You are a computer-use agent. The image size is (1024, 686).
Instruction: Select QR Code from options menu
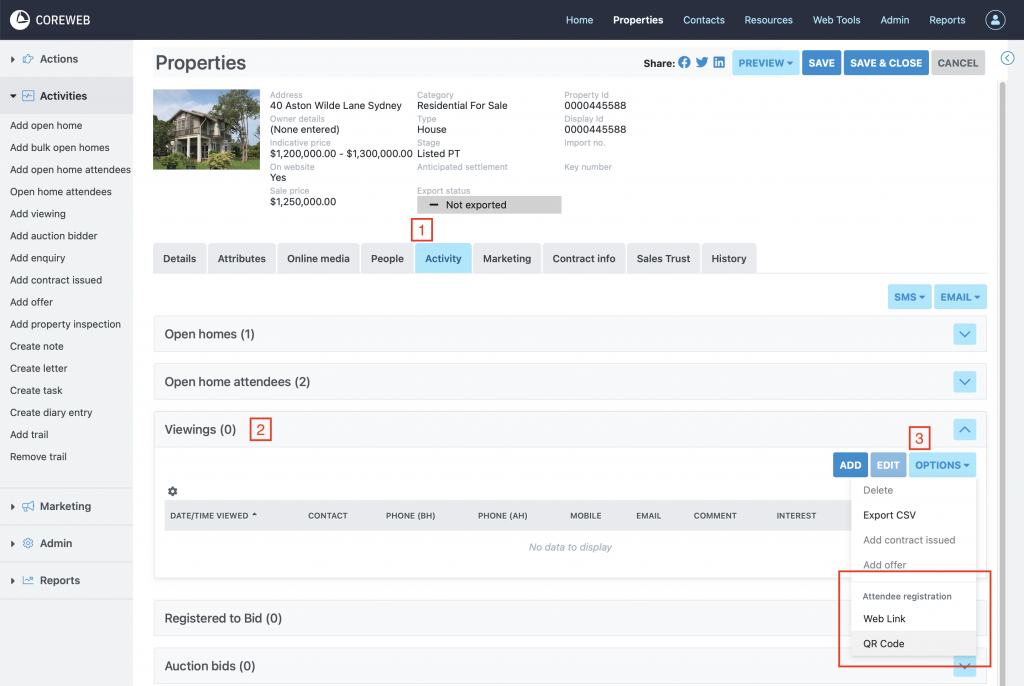tap(884, 644)
